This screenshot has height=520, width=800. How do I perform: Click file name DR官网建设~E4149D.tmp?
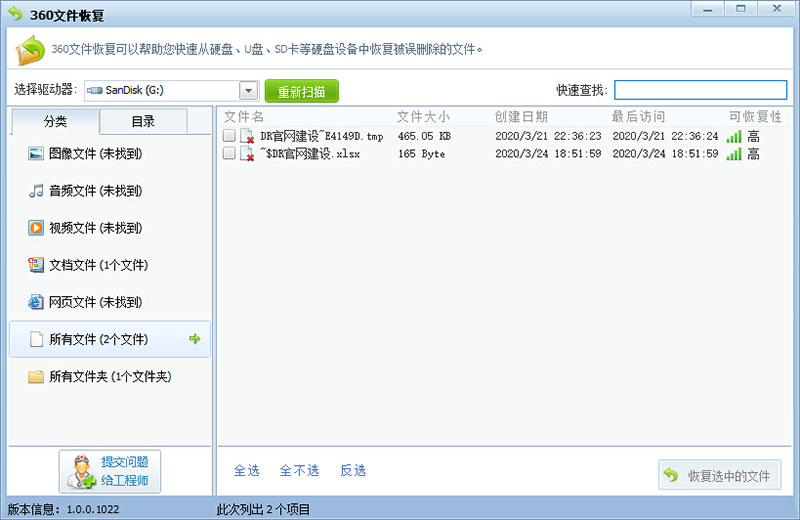point(321,136)
